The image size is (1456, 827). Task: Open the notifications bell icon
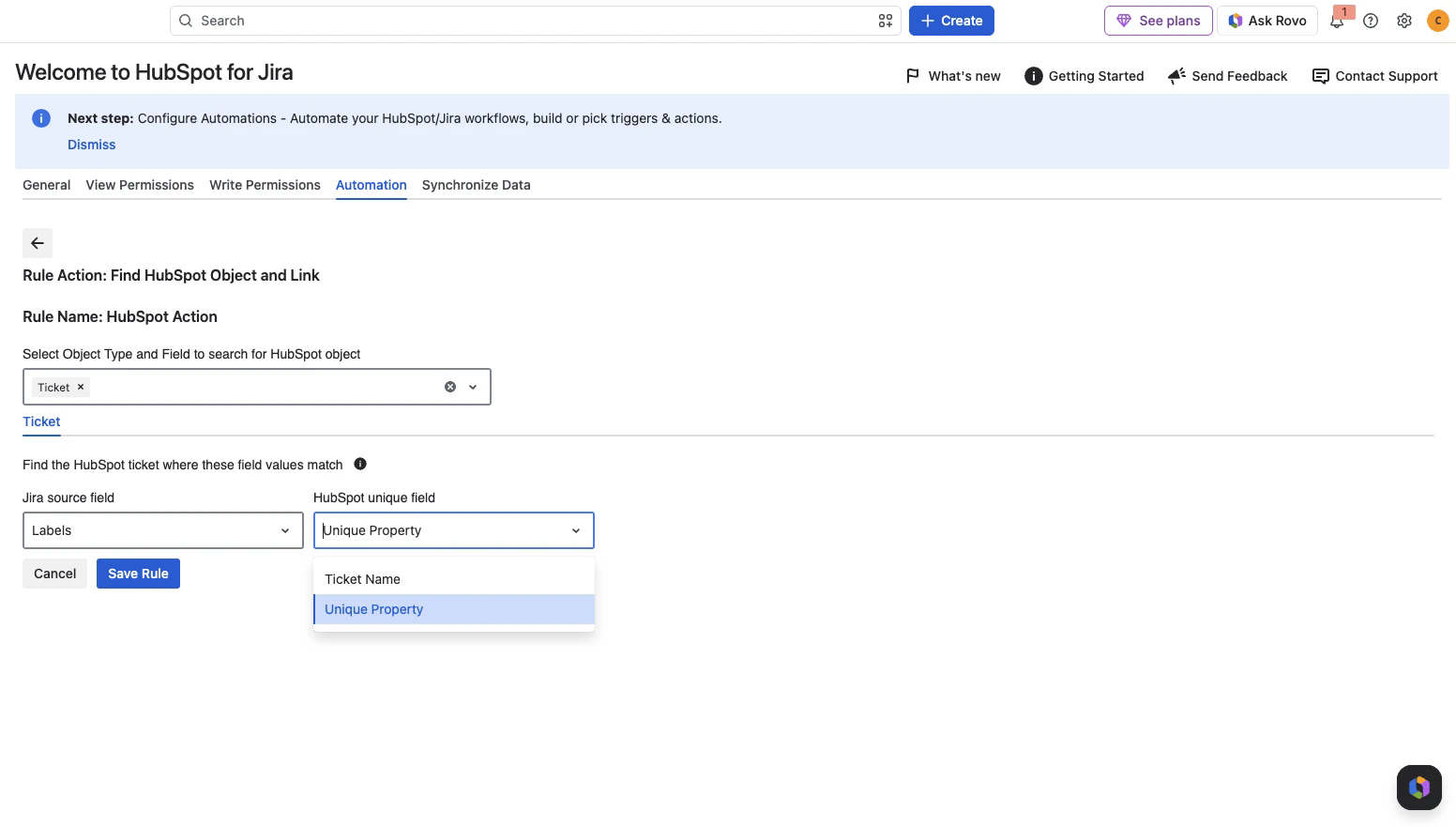pyautogui.click(x=1337, y=21)
